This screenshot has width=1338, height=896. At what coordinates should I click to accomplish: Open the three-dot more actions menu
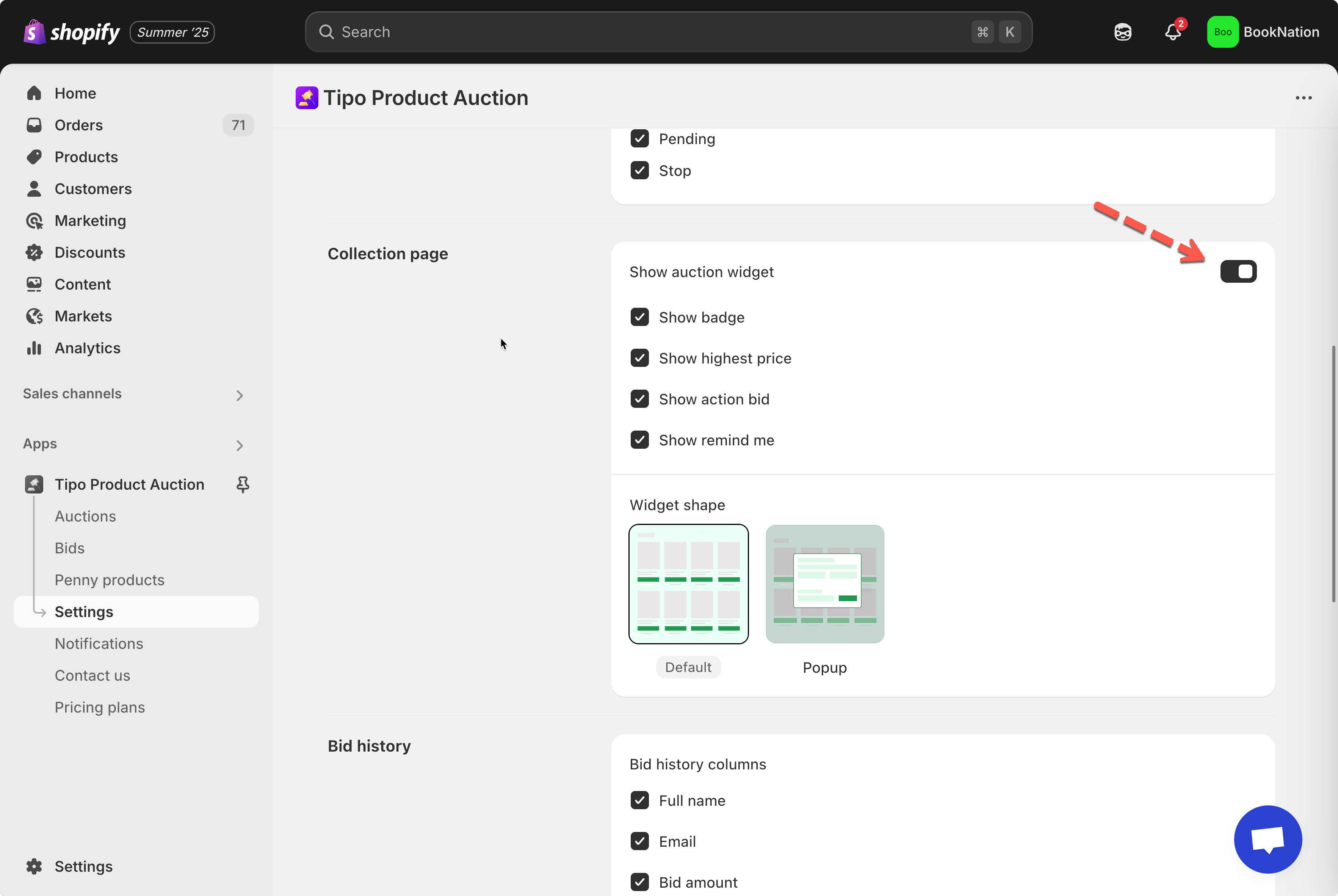pos(1303,98)
